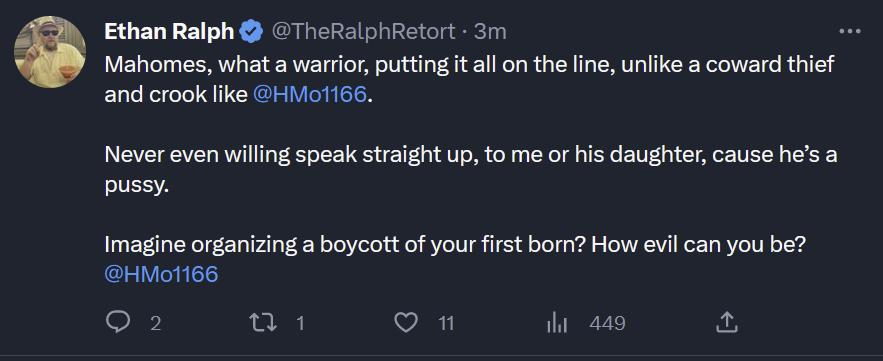Open @HMo1166 mention ending the tweet
The width and height of the screenshot is (883, 361).
point(161,275)
